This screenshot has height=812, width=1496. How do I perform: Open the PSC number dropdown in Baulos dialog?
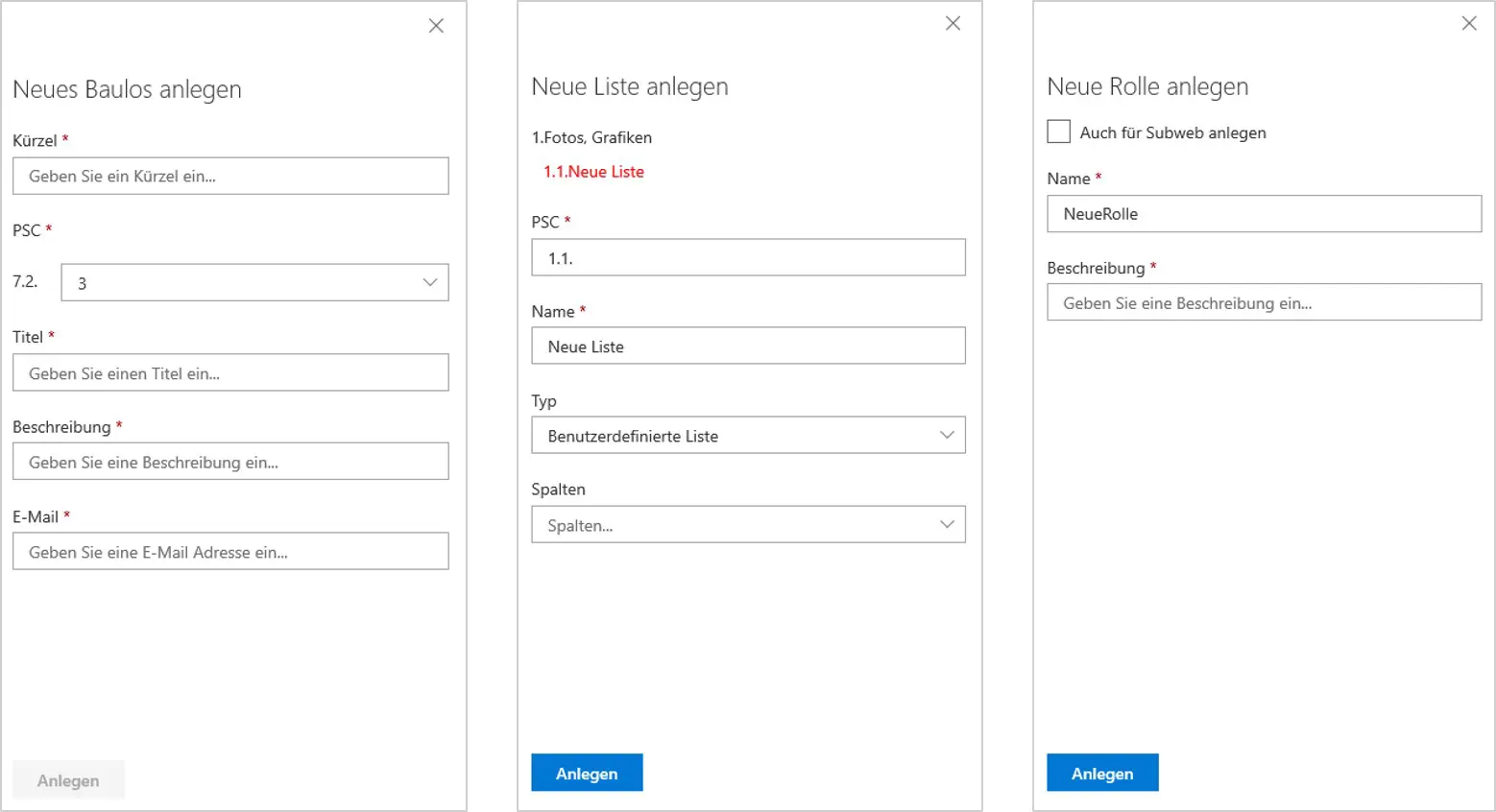coord(253,282)
